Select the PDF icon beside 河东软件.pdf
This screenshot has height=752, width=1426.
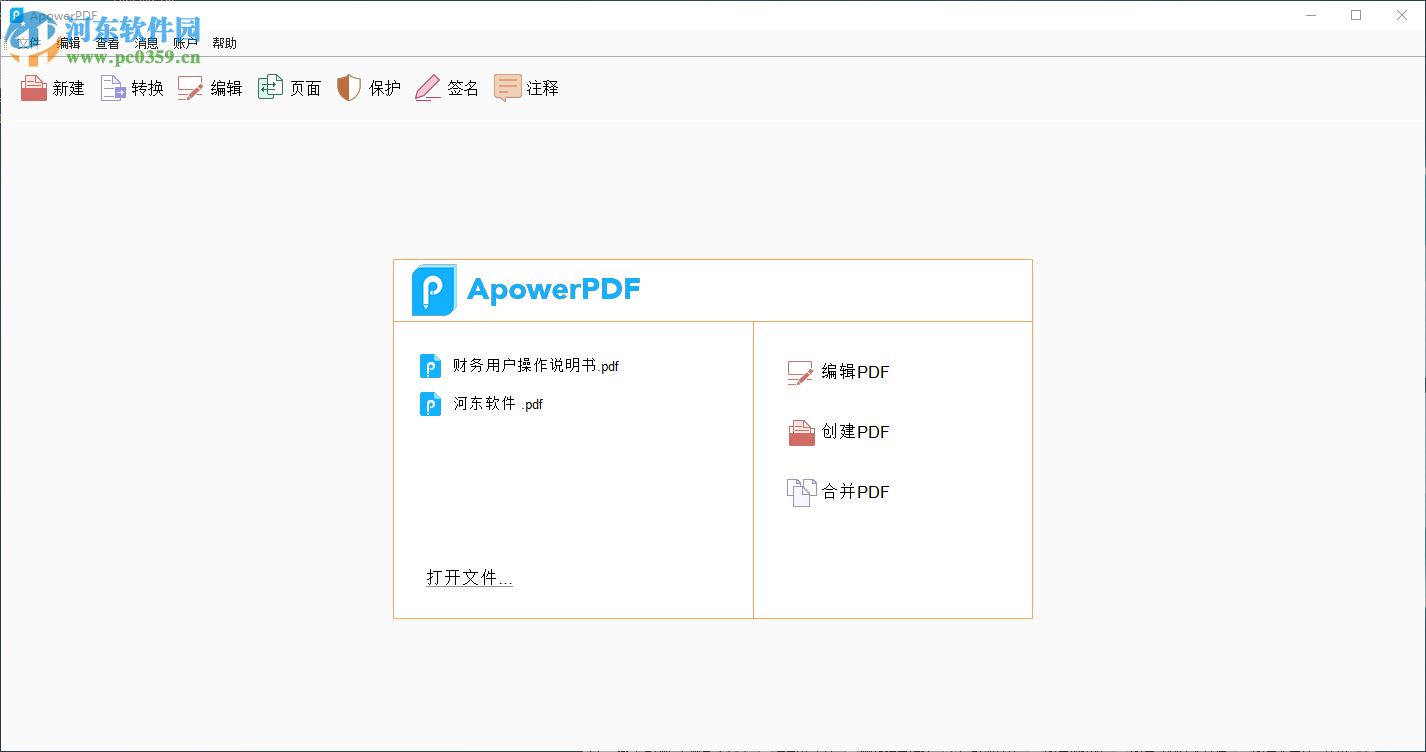click(430, 404)
